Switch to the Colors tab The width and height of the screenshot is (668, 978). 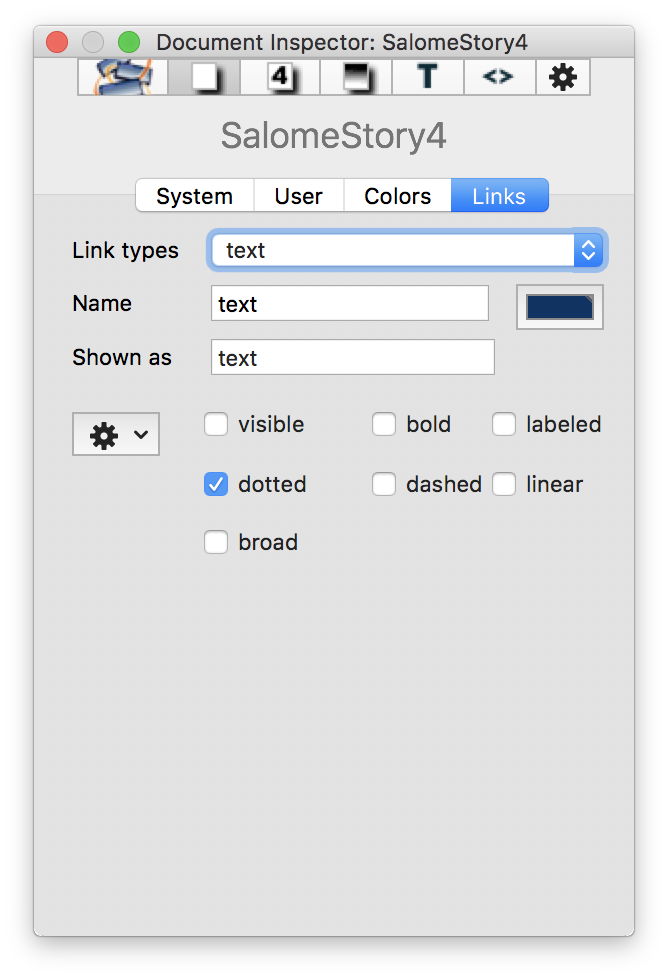pos(397,196)
